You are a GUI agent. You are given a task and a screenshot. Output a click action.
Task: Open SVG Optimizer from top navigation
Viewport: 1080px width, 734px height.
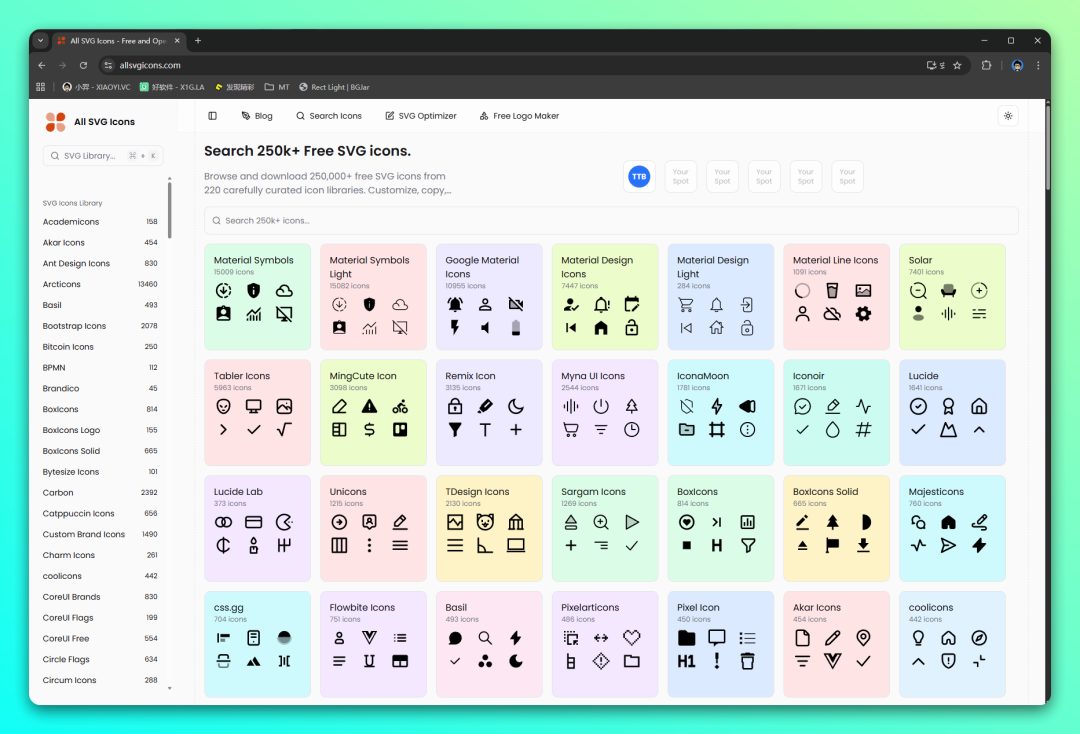[420, 116]
